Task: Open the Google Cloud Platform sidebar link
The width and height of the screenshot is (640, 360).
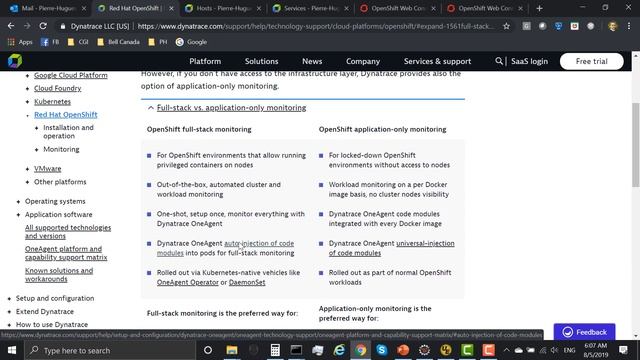Action: point(71,76)
